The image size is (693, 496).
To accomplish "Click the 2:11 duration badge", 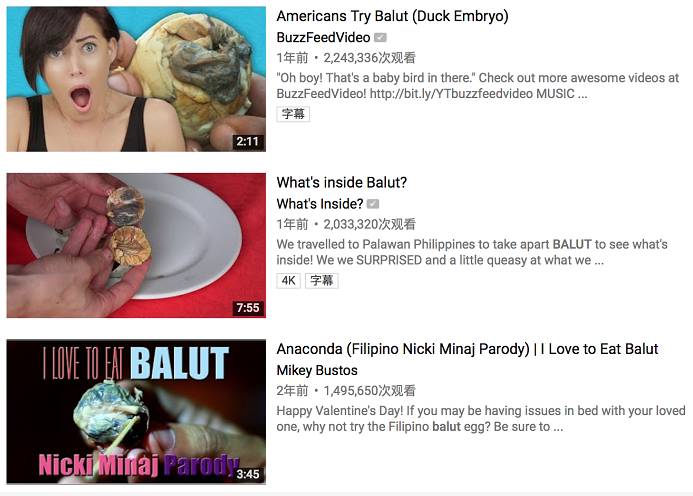I will pyautogui.click(x=248, y=141).
